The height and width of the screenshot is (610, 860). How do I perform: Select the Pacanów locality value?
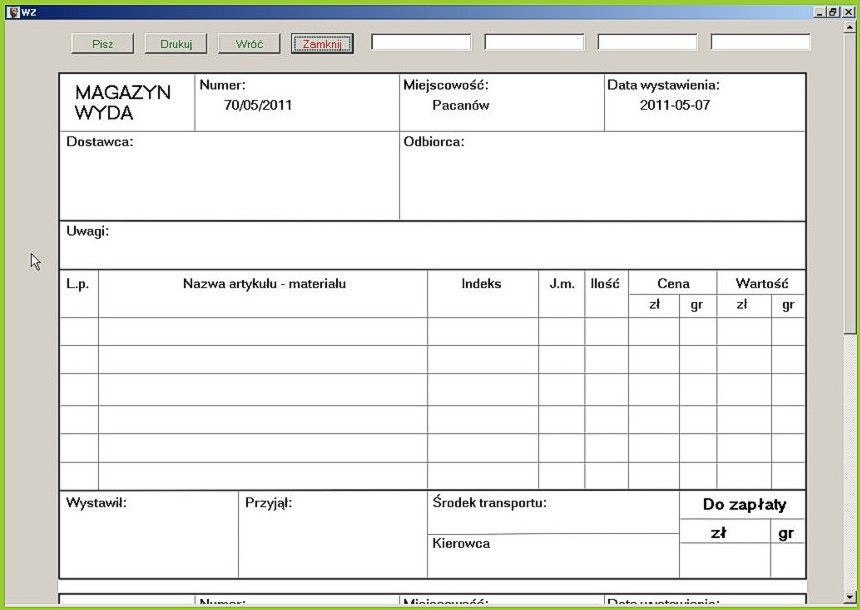coord(461,105)
